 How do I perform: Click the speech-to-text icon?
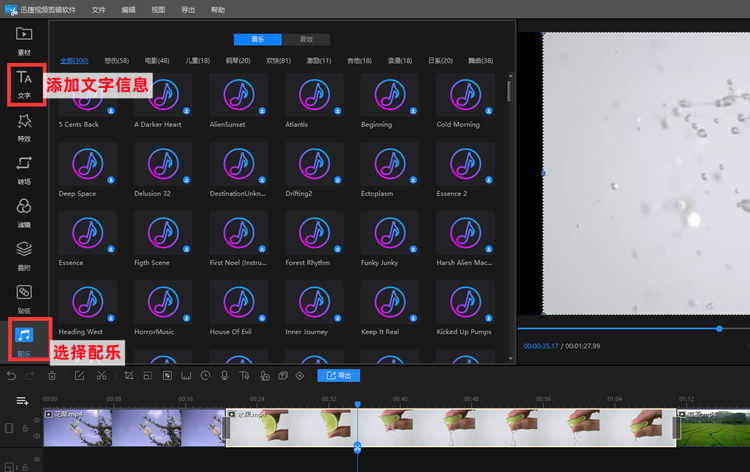(x=265, y=376)
